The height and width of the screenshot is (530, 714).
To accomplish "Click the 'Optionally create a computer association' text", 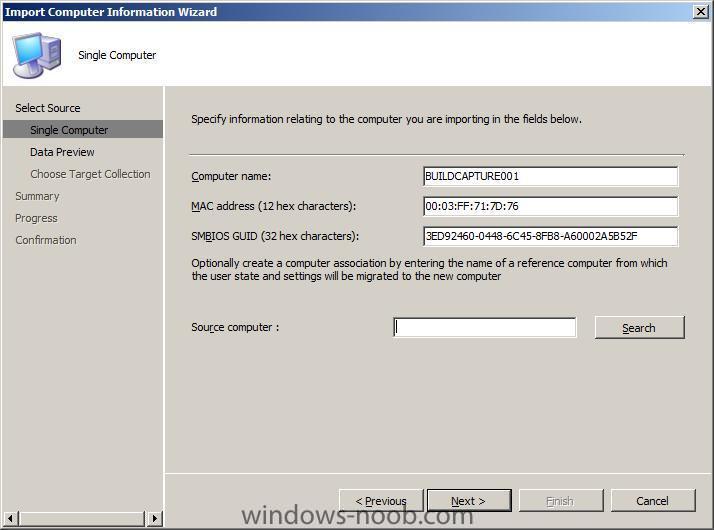I will [429, 270].
